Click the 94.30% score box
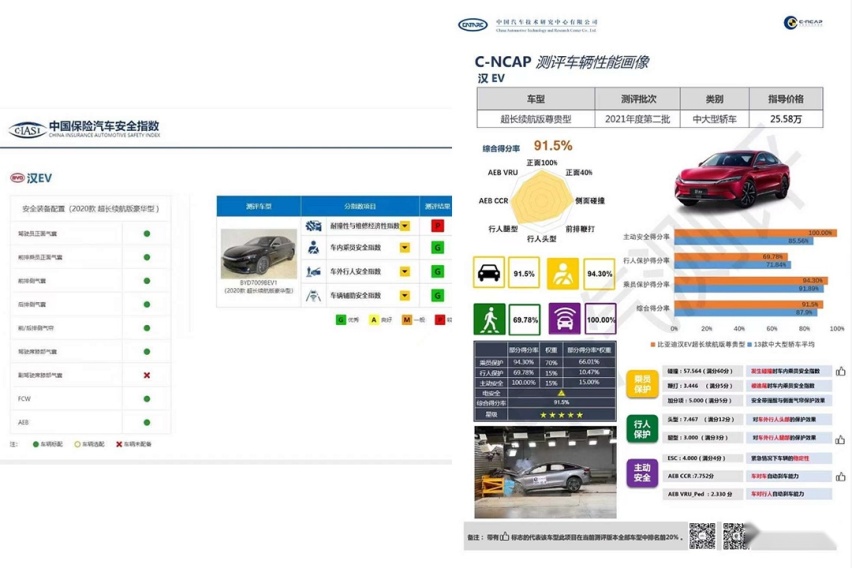Screen dimensions: 852x568 599,273
